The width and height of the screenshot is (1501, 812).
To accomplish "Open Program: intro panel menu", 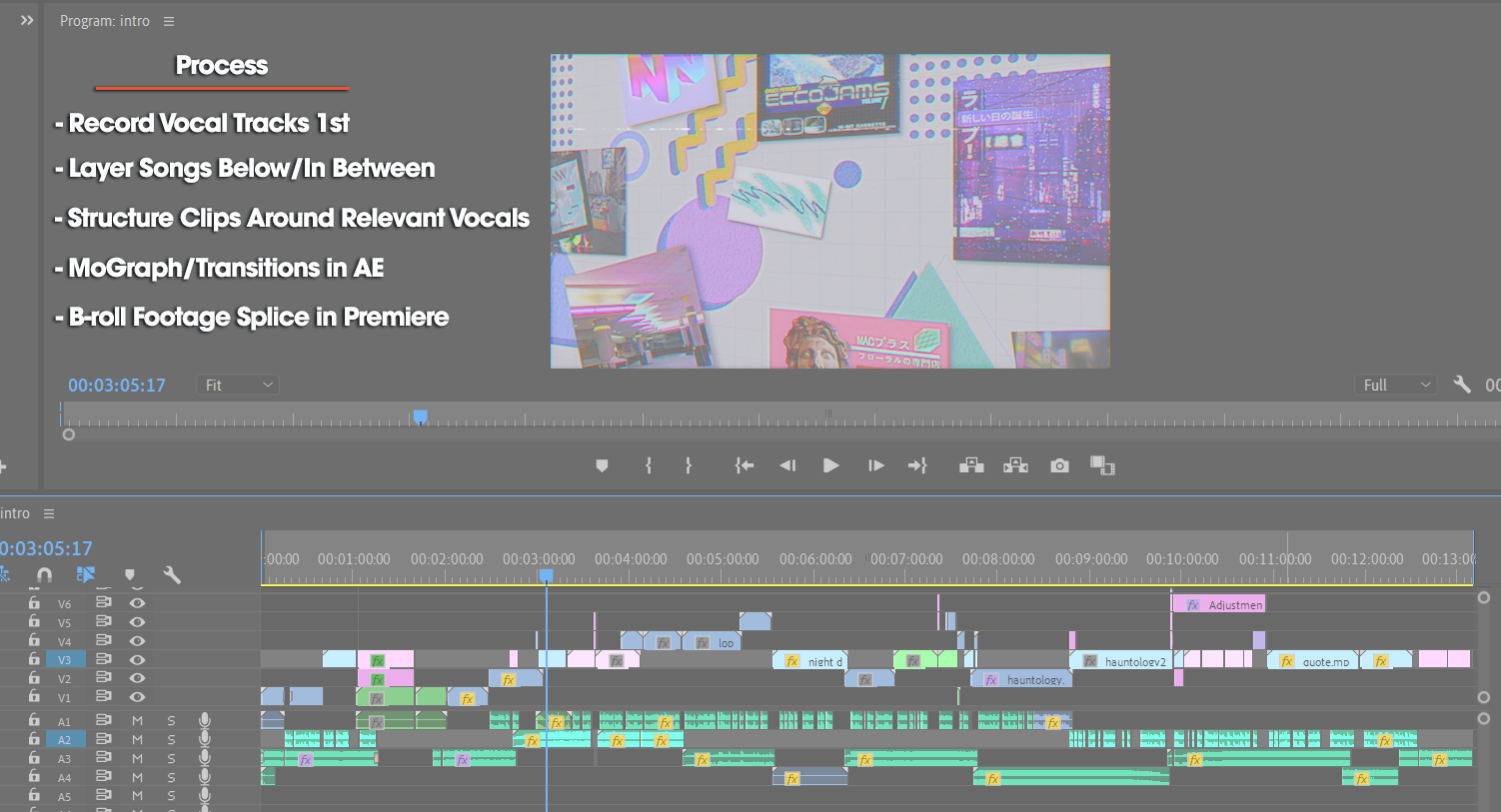I will [x=168, y=21].
